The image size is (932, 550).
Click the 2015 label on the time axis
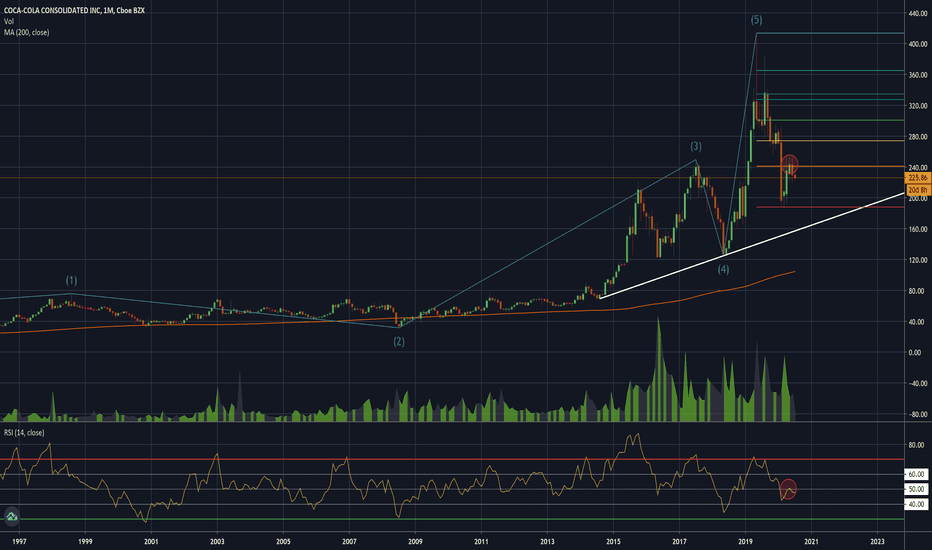(613, 542)
